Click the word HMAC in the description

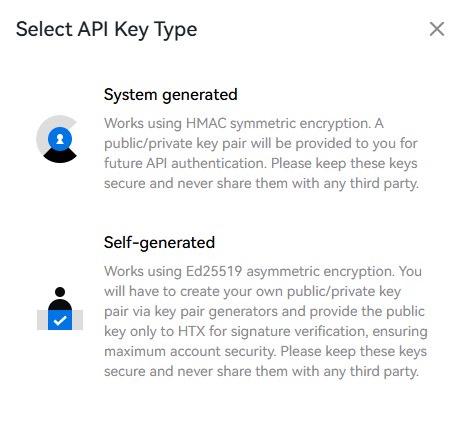[206, 123]
